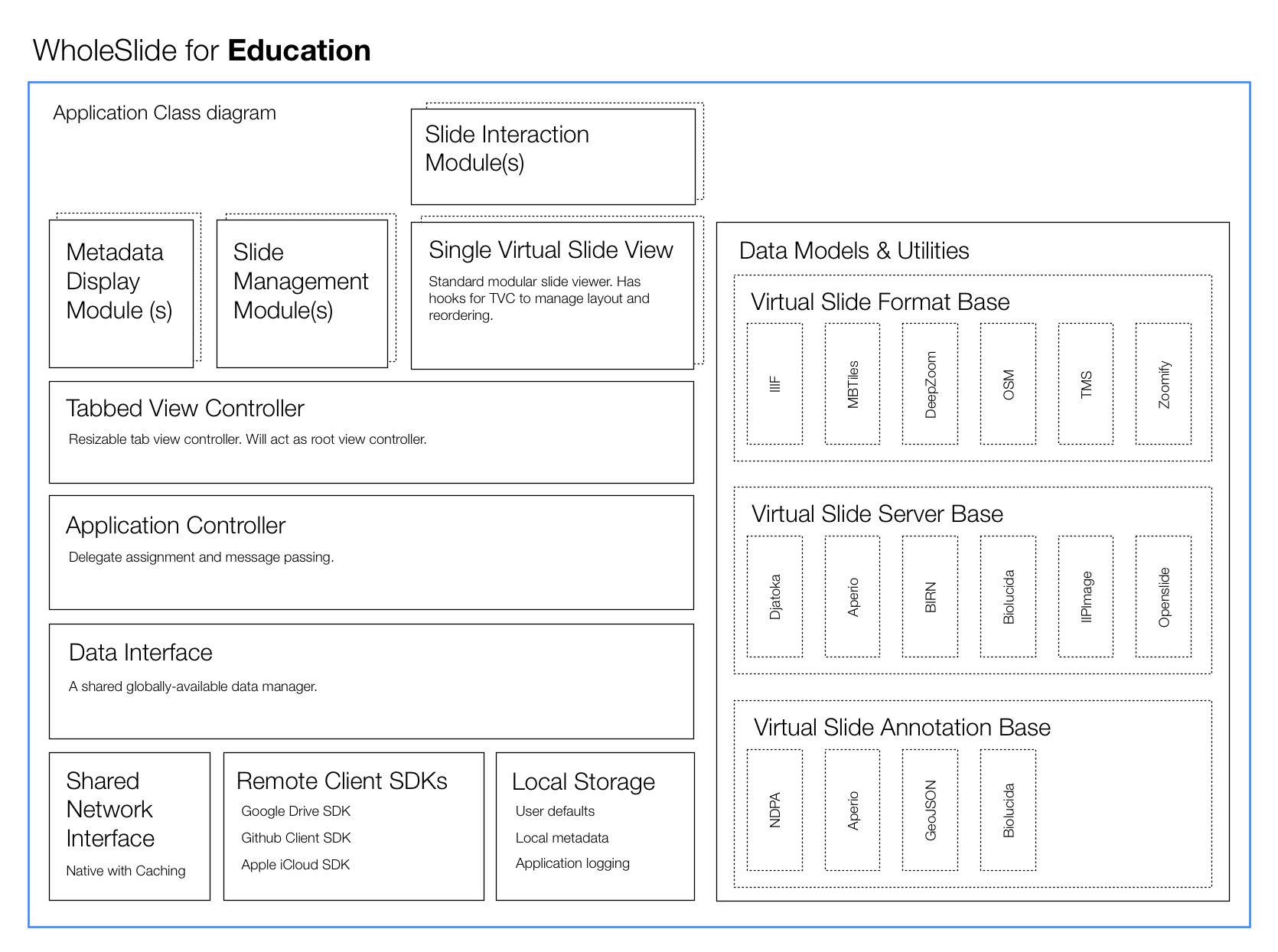Select the Application Controller box
The width and height of the screenshot is (1278, 952).
(x=371, y=552)
